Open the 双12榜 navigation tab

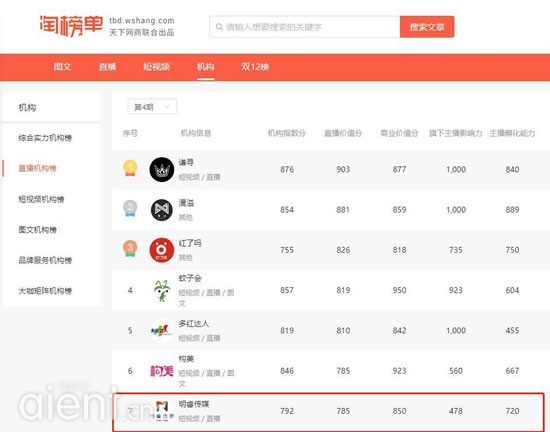[255, 67]
